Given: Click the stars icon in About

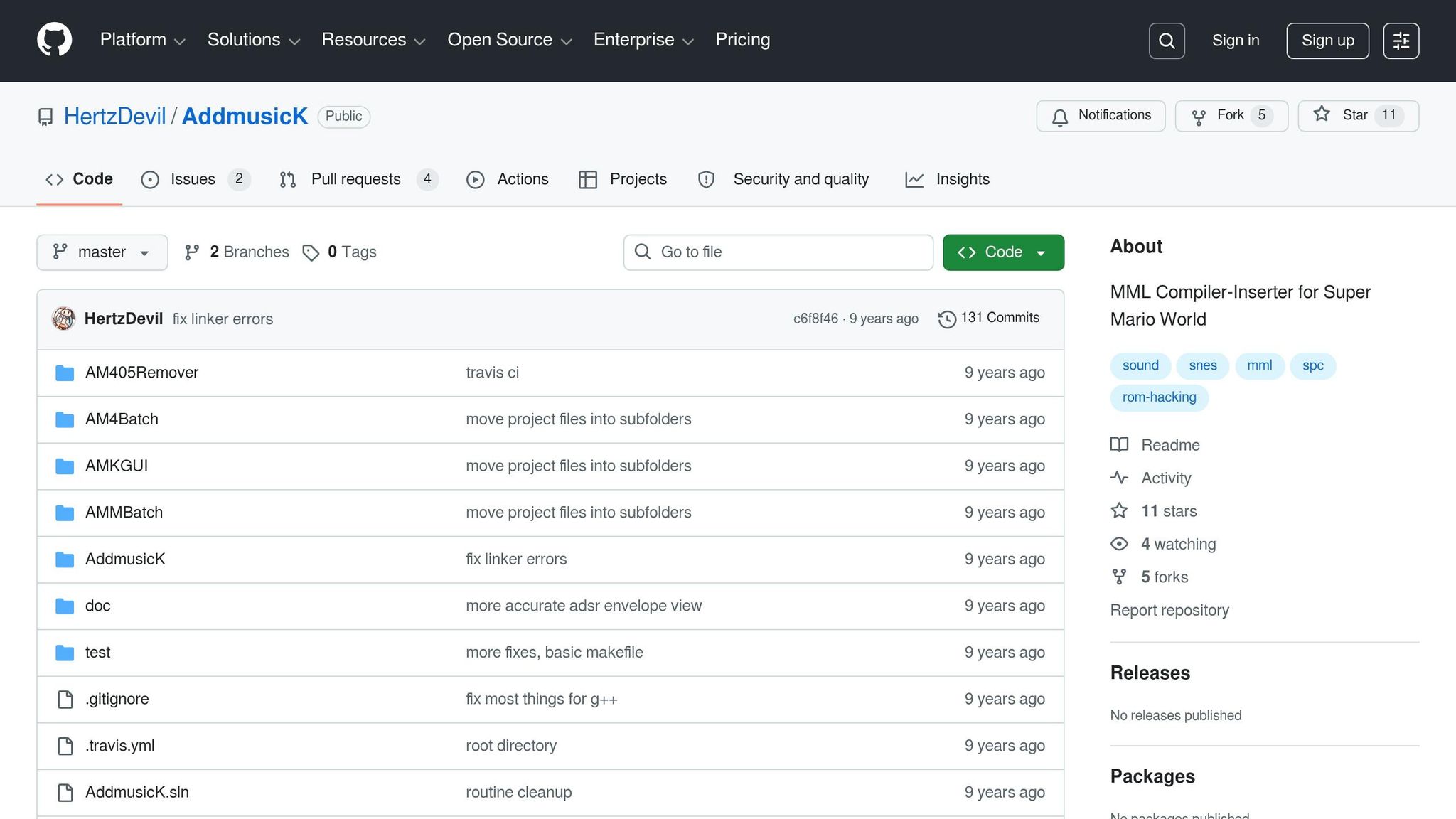Looking at the screenshot, I should (x=1120, y=510).
